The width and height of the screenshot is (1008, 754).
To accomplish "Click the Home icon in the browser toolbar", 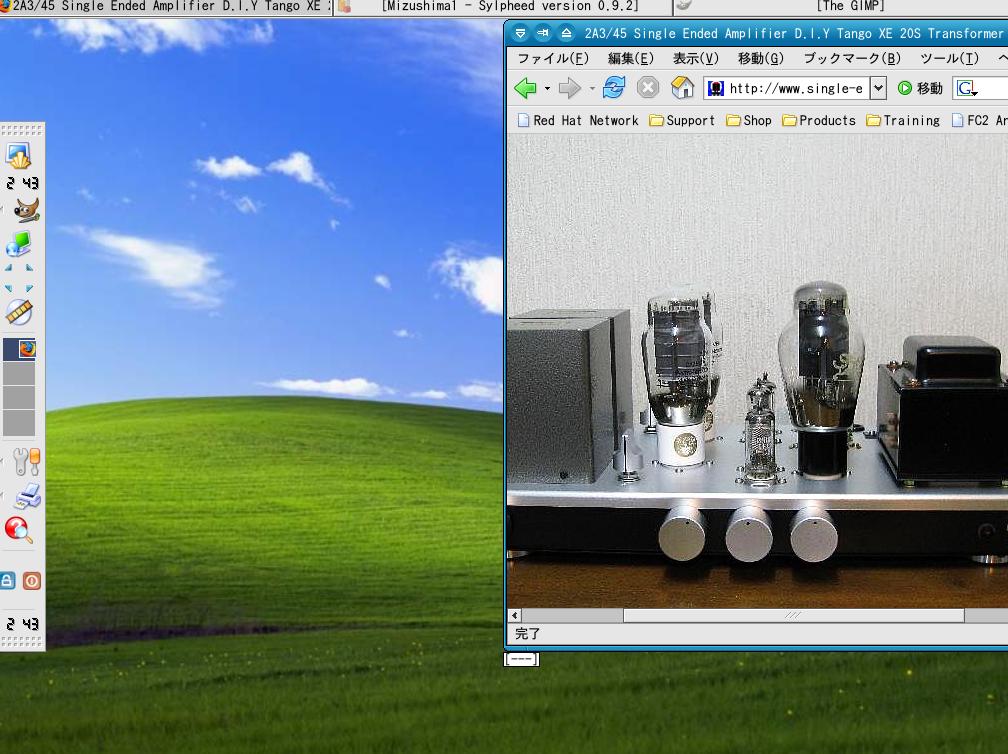I will [x=682, y=89].
